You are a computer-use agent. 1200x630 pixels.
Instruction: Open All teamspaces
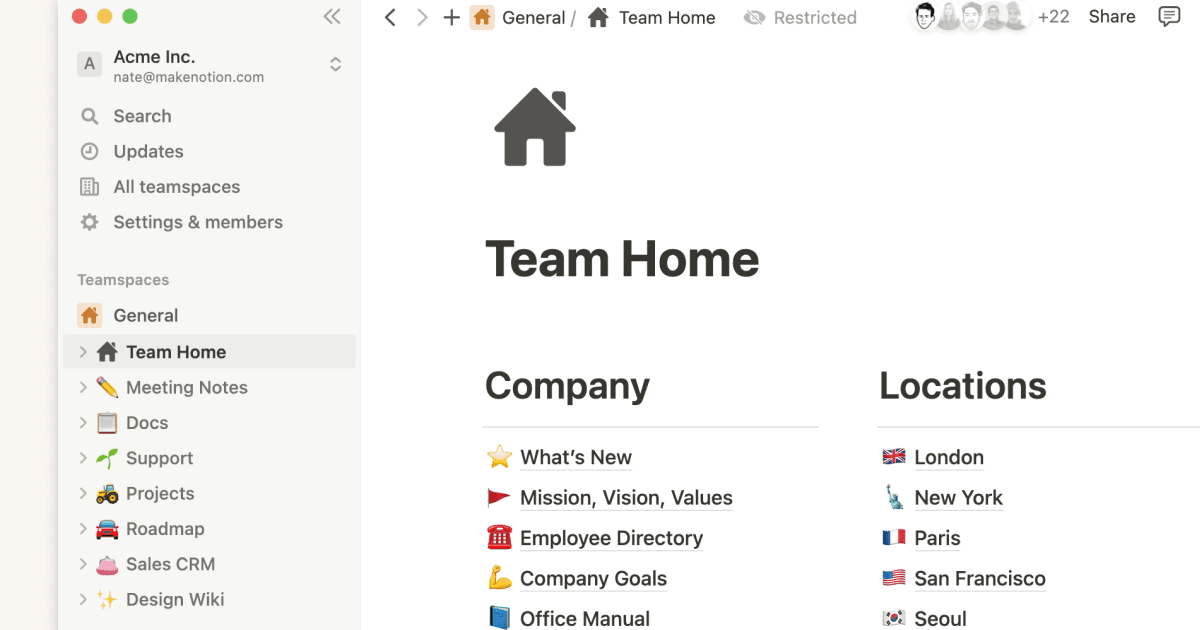click(176, 186)
